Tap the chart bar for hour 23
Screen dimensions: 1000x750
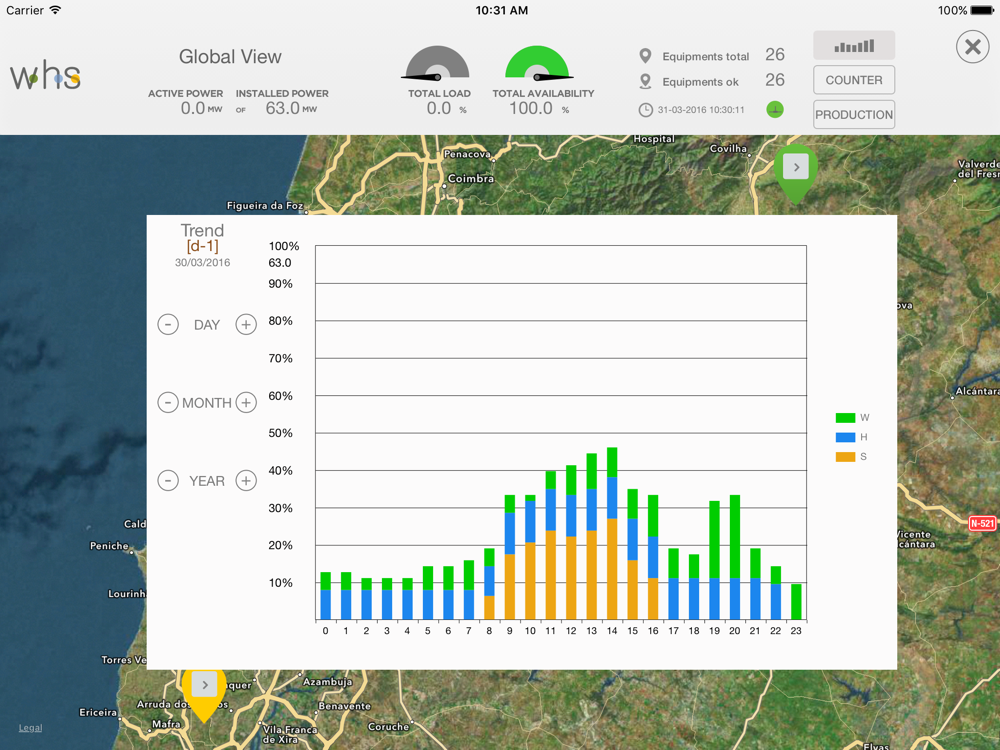796,601
